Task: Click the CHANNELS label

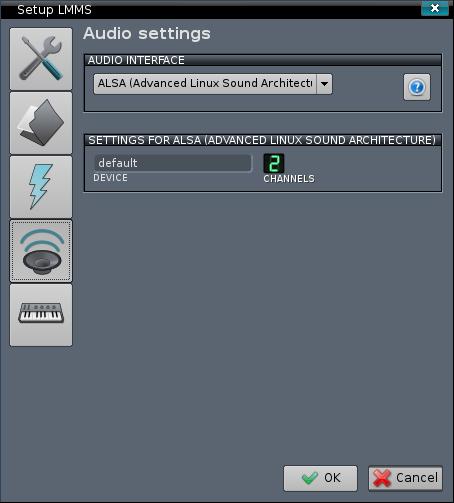Action: 289,179
